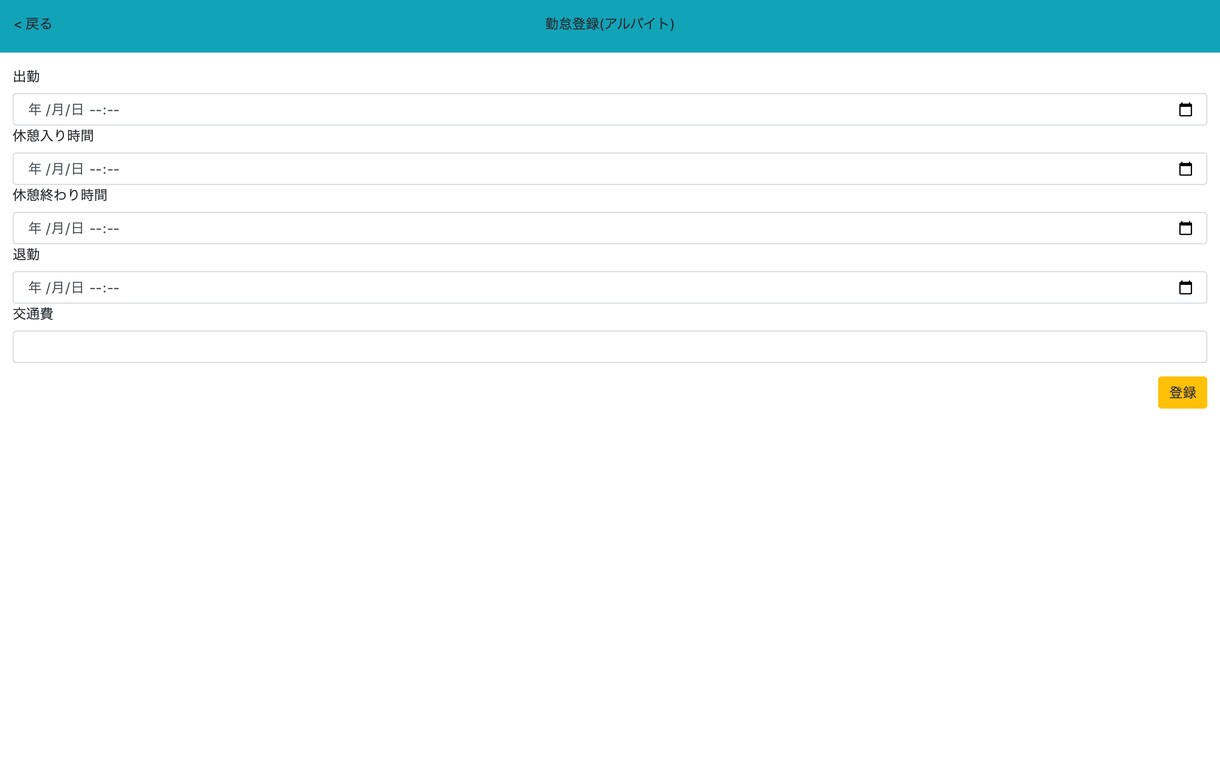Click the 交通費 input field
Viewport: 1220px width, 763px height.
point(610,347)
